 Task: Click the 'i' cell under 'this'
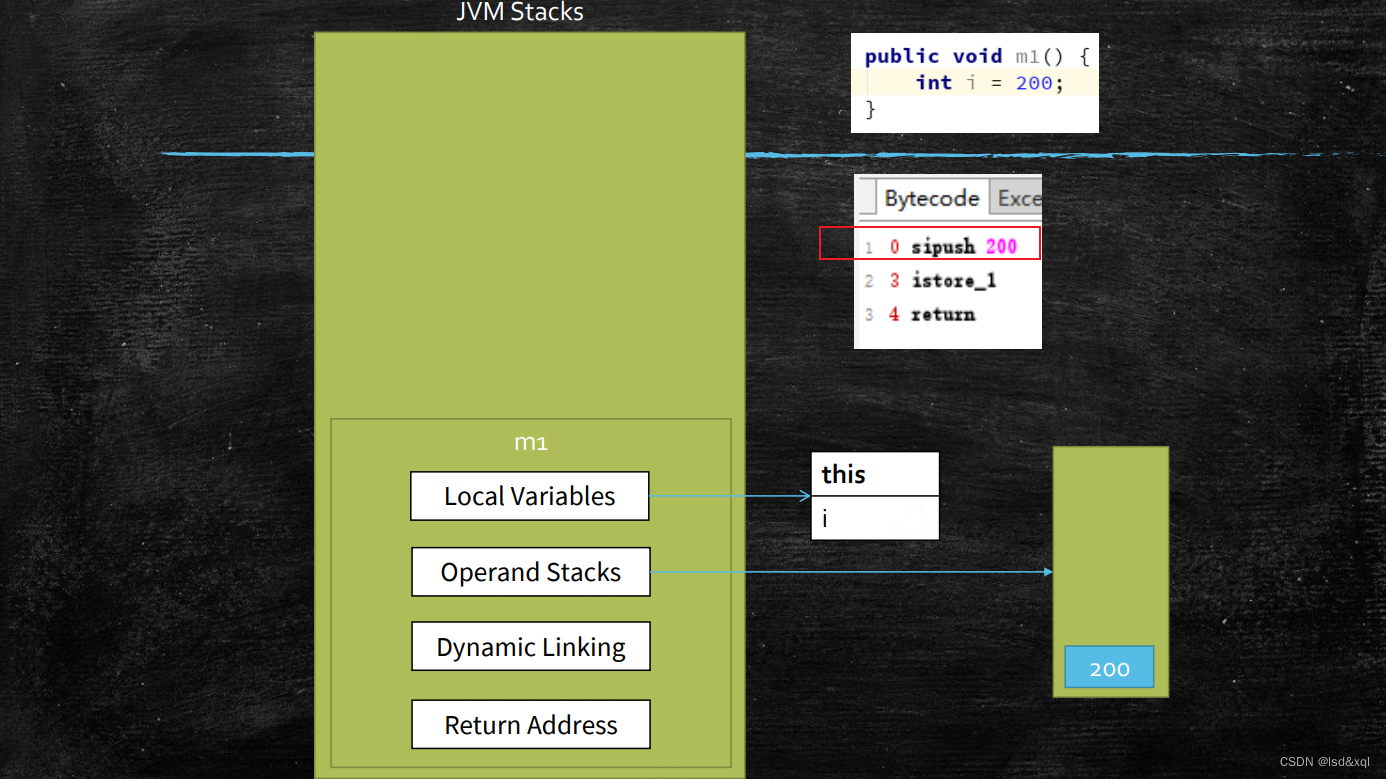click(875, 518)
